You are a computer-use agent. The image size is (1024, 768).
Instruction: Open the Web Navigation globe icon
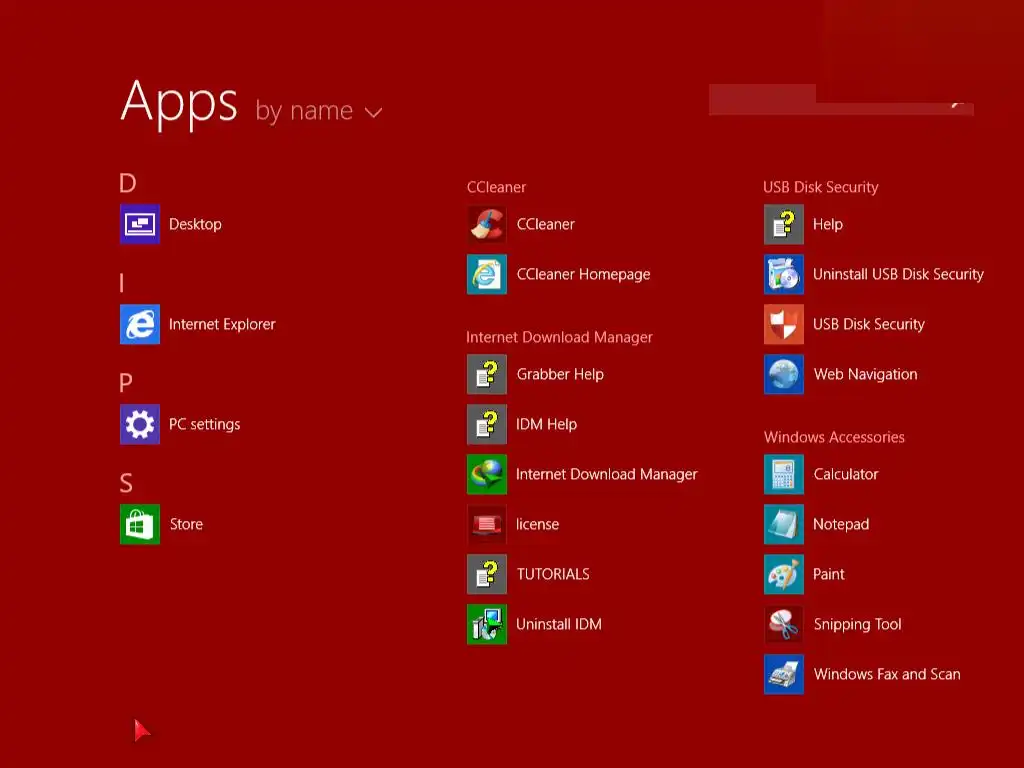pyautogui.click(x=784, y=374)
